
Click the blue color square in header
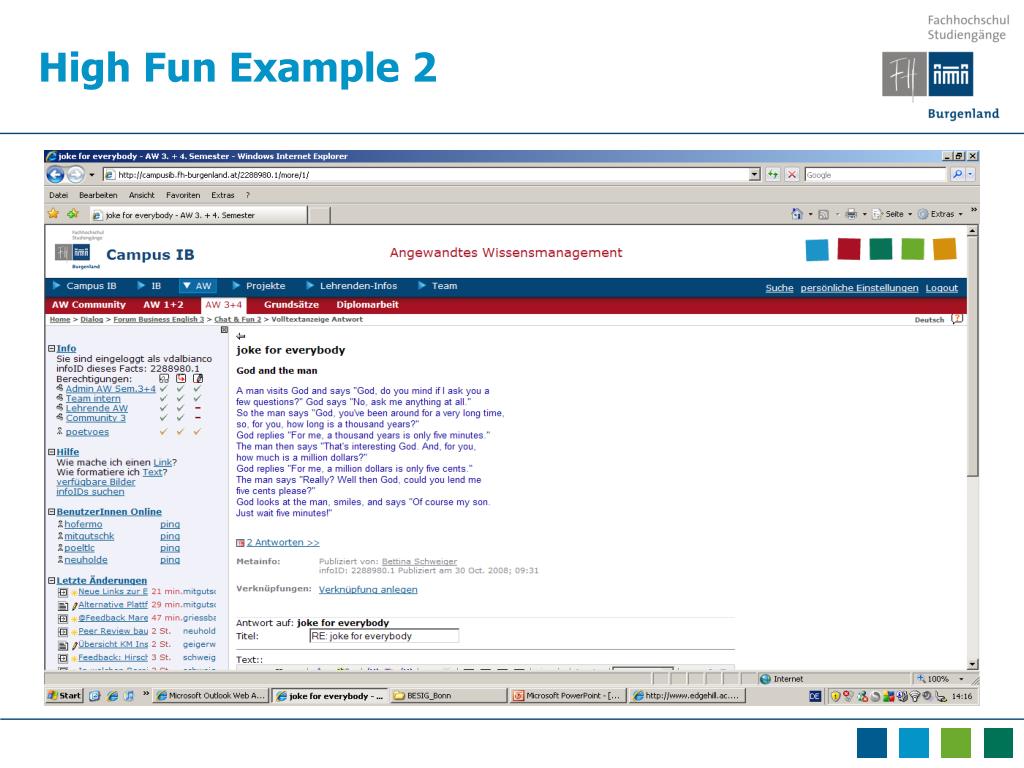point(817,249)
